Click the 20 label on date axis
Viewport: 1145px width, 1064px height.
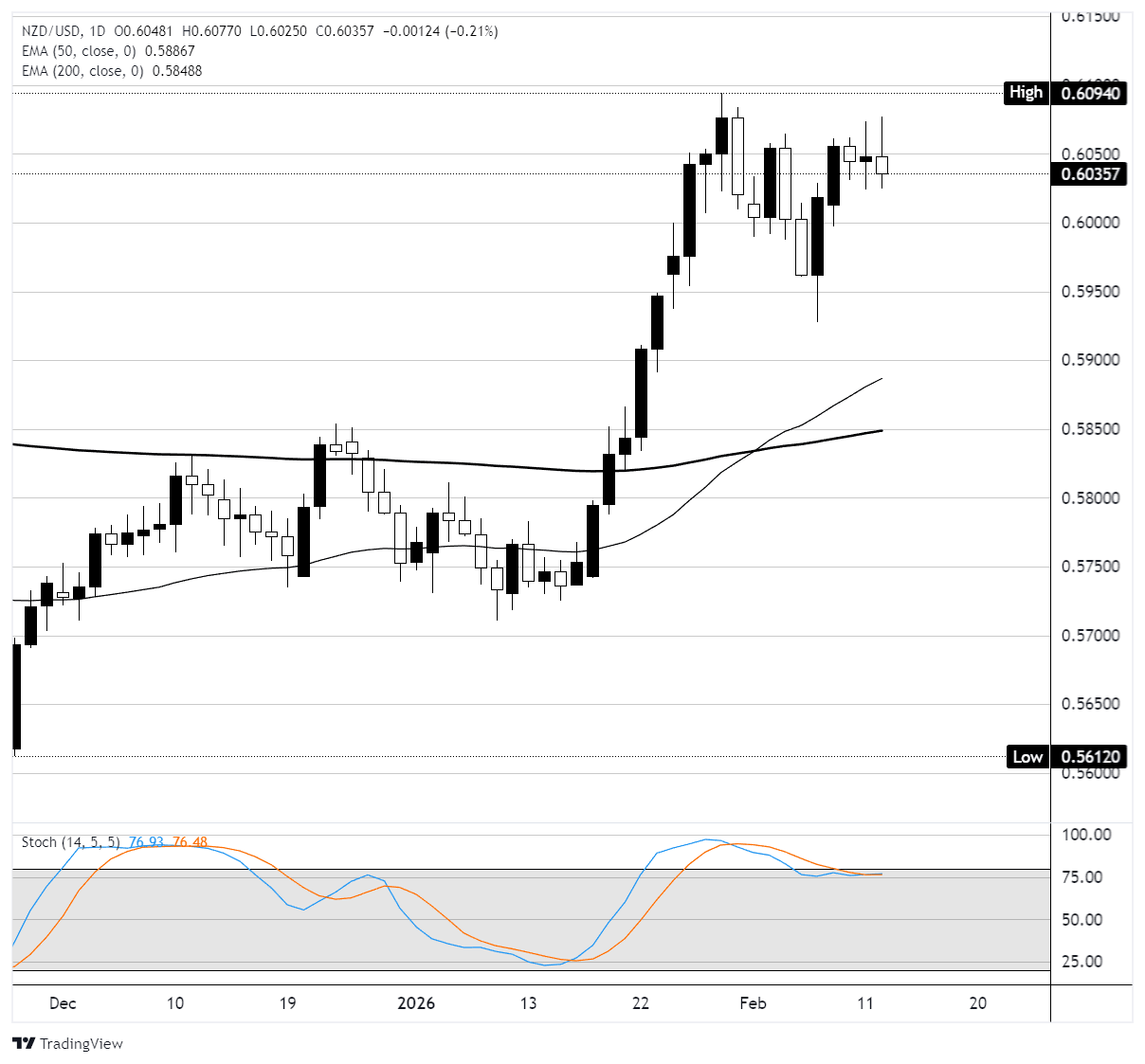pos(978,1003)
